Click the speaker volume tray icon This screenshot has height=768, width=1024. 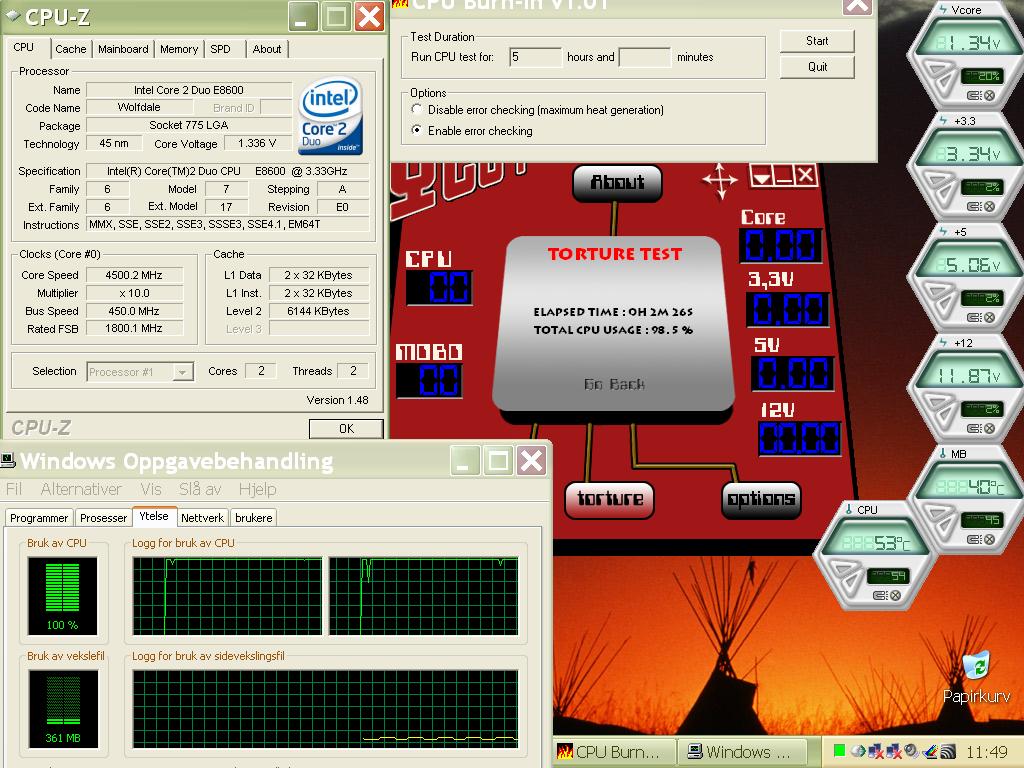coord(913,752)
